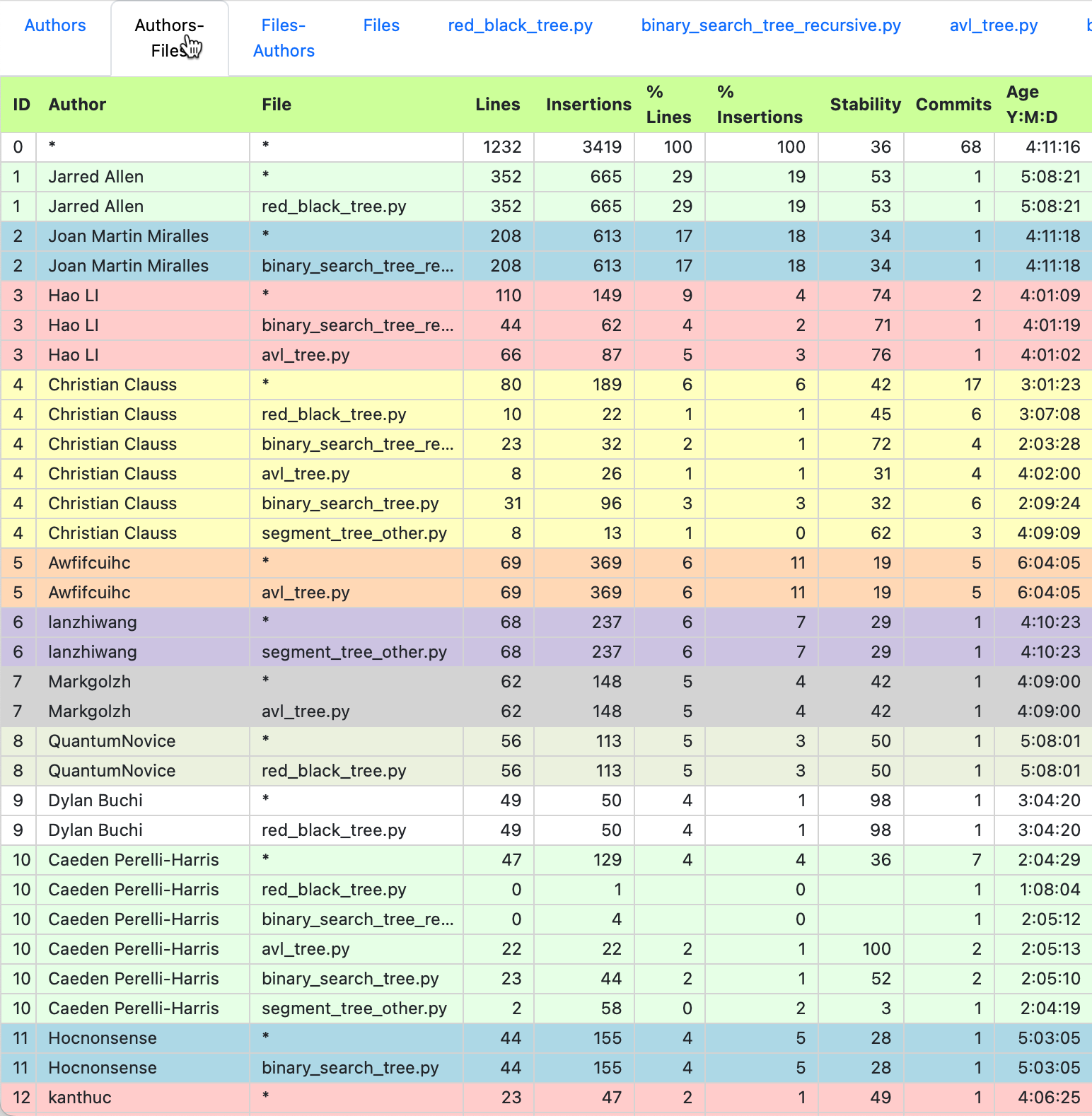Screen dimensions: 1092x1116
Task: Open the avl_tree.py tab
Action: point(994,25)
